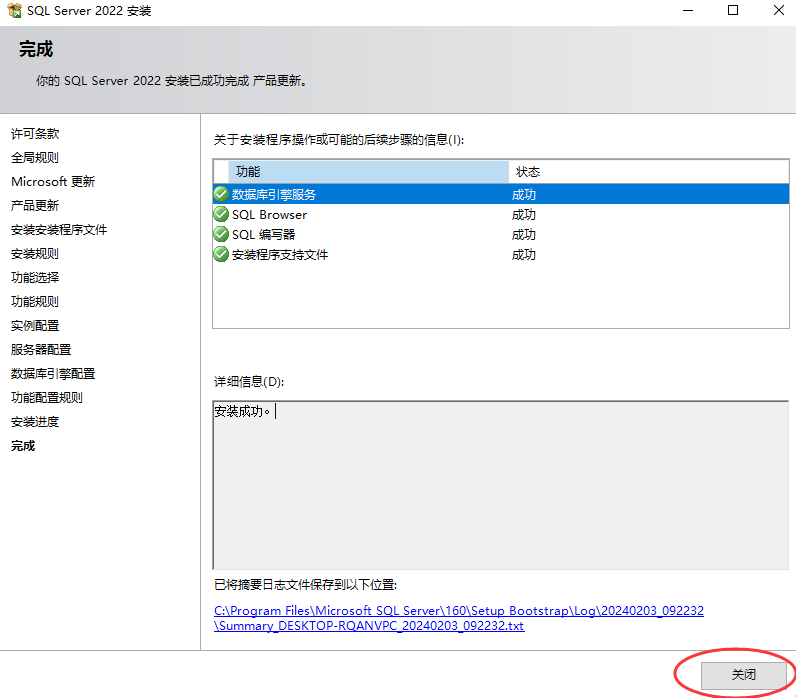Click the 成功 status of SQL Browser

(523, 214)
